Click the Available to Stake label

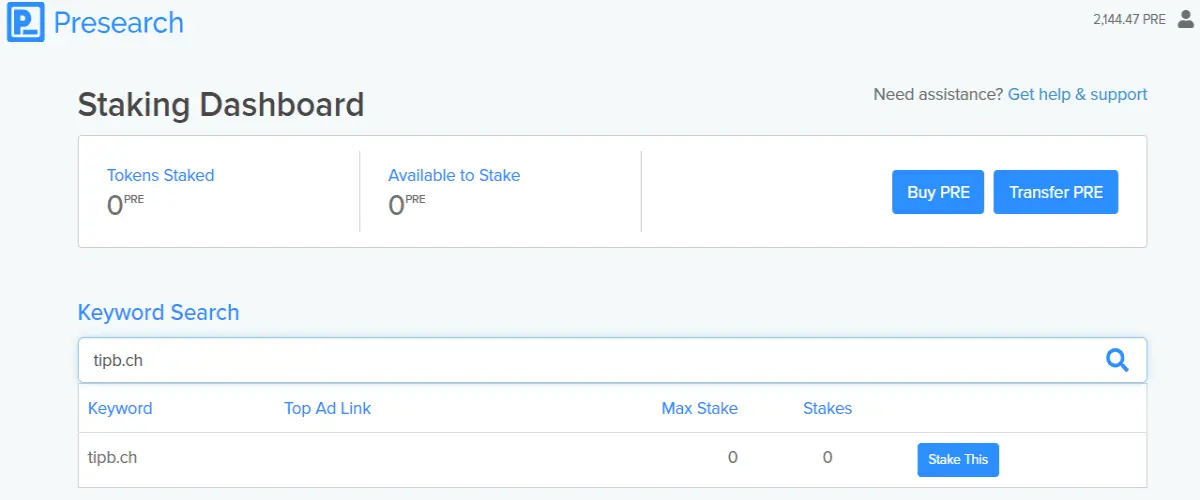[x=454, y=175]
